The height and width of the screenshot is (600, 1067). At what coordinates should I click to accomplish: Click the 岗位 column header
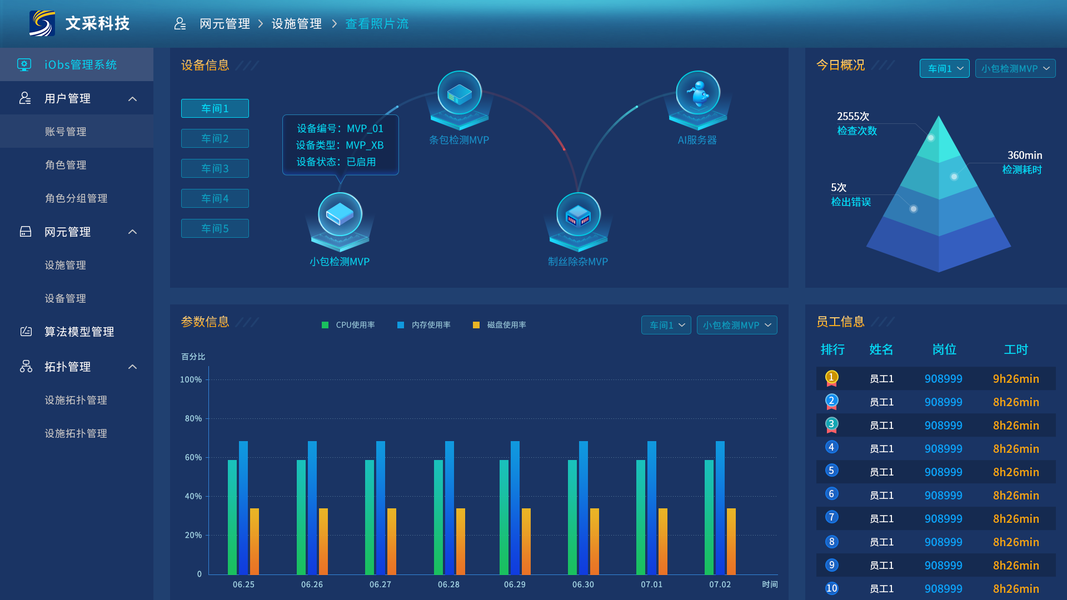pyautogui.click(x=944, y=349)
